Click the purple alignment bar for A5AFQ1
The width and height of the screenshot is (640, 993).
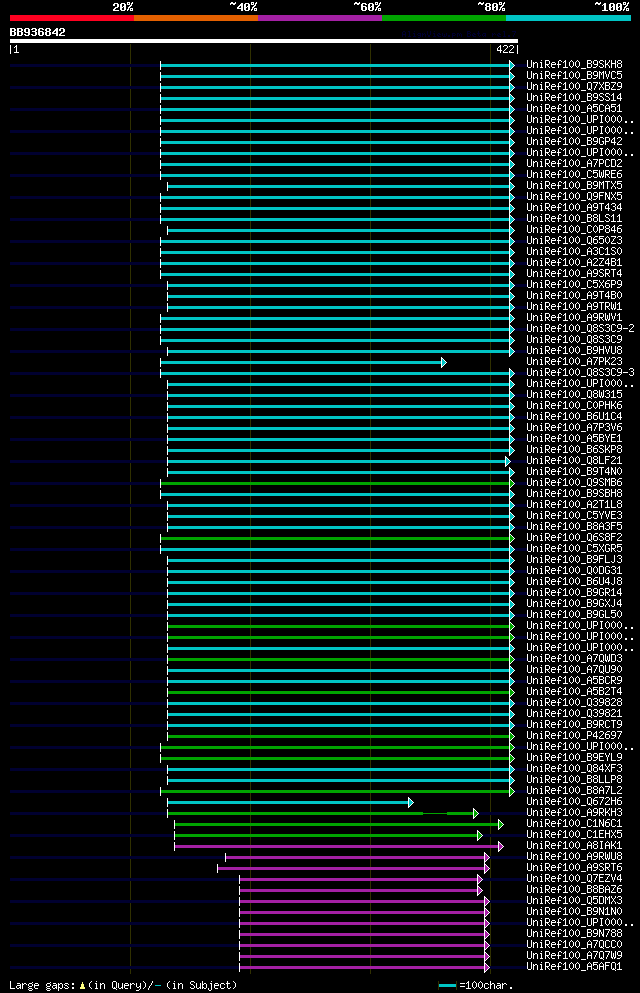point(365,968)
